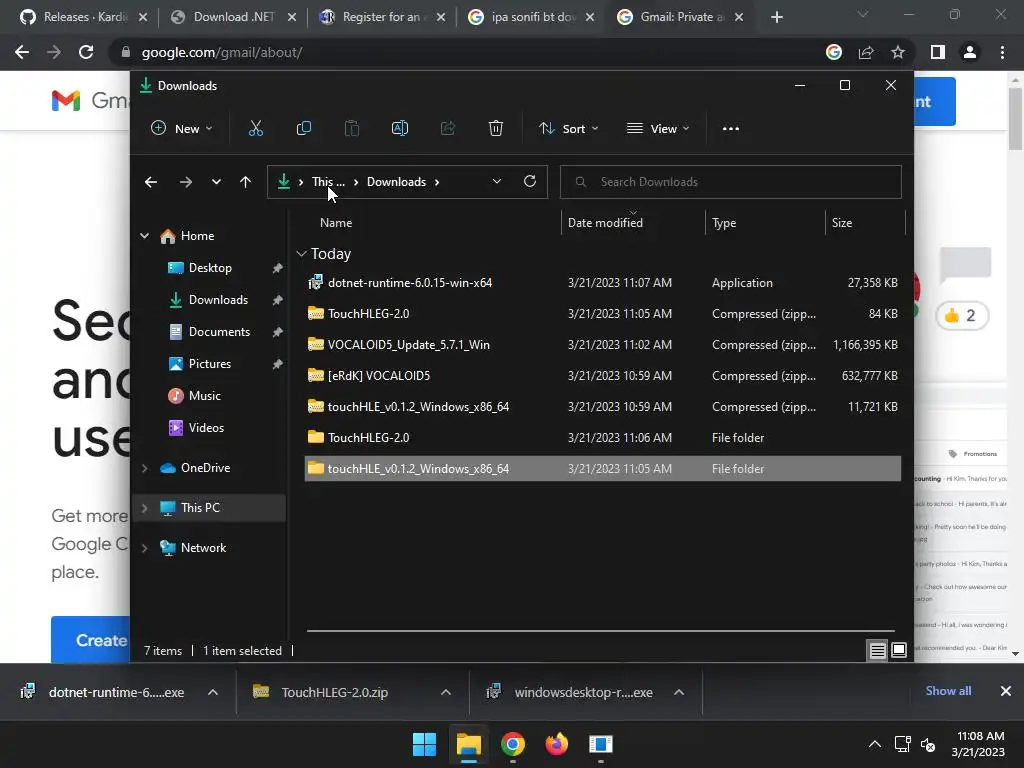Image resolution: width=1024 pixels, height=768 pixels.
Task: Open Chrome profile avatar icon
Action: [970, 52]
